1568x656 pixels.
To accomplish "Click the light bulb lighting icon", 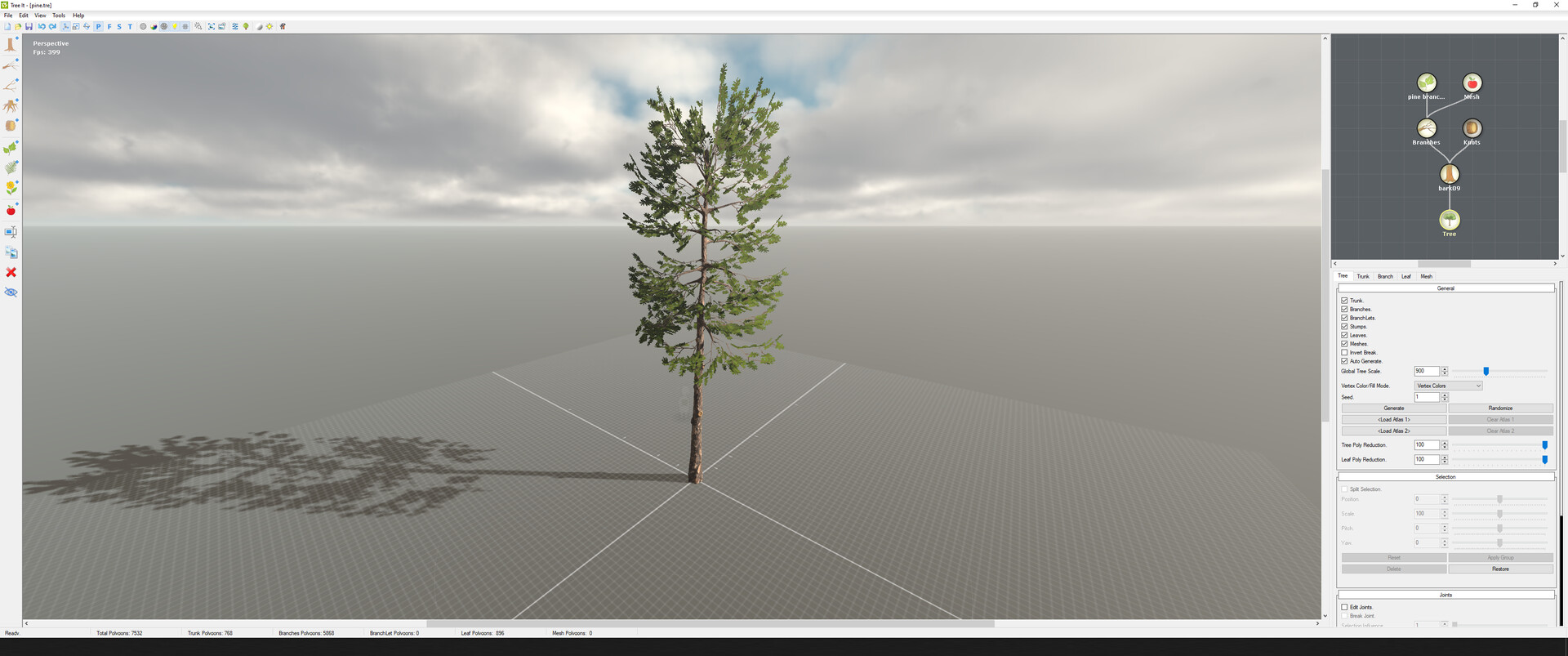I will pyautogui.click(x=175, y=26).
